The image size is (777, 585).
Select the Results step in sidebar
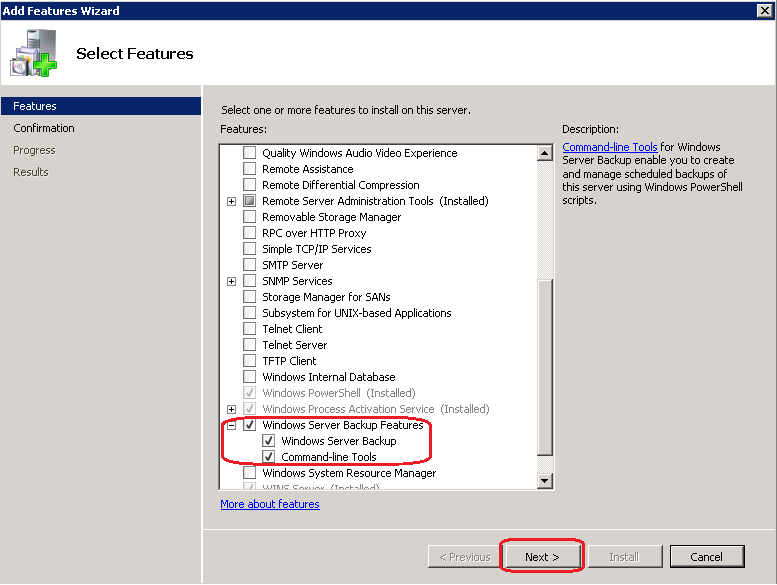[x=31, y=172]
